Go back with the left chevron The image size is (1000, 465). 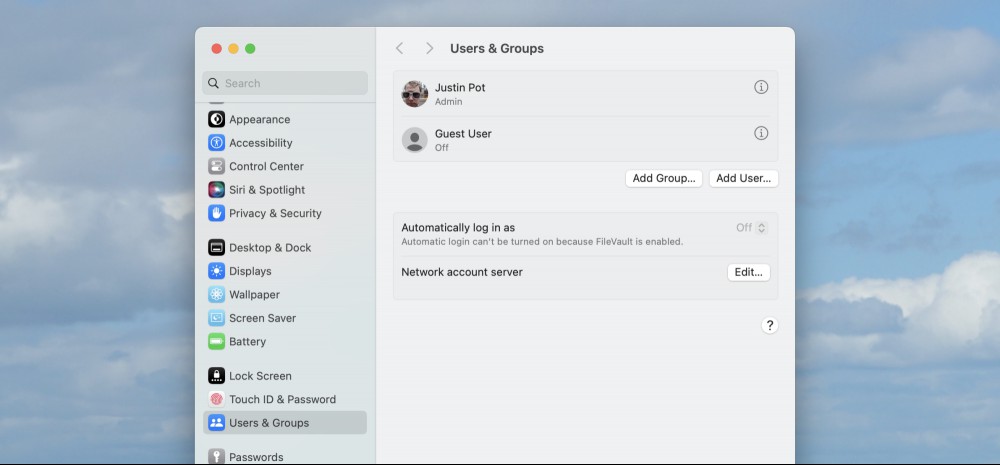(399, 48)
